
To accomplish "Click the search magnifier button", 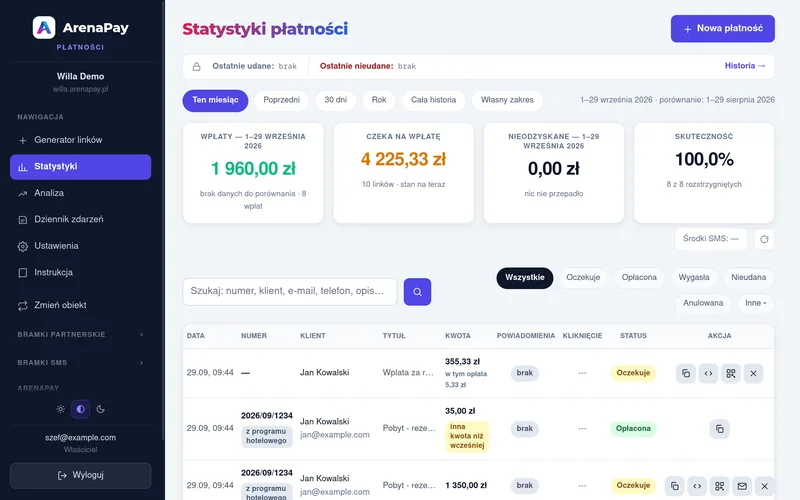I will 417,292.
